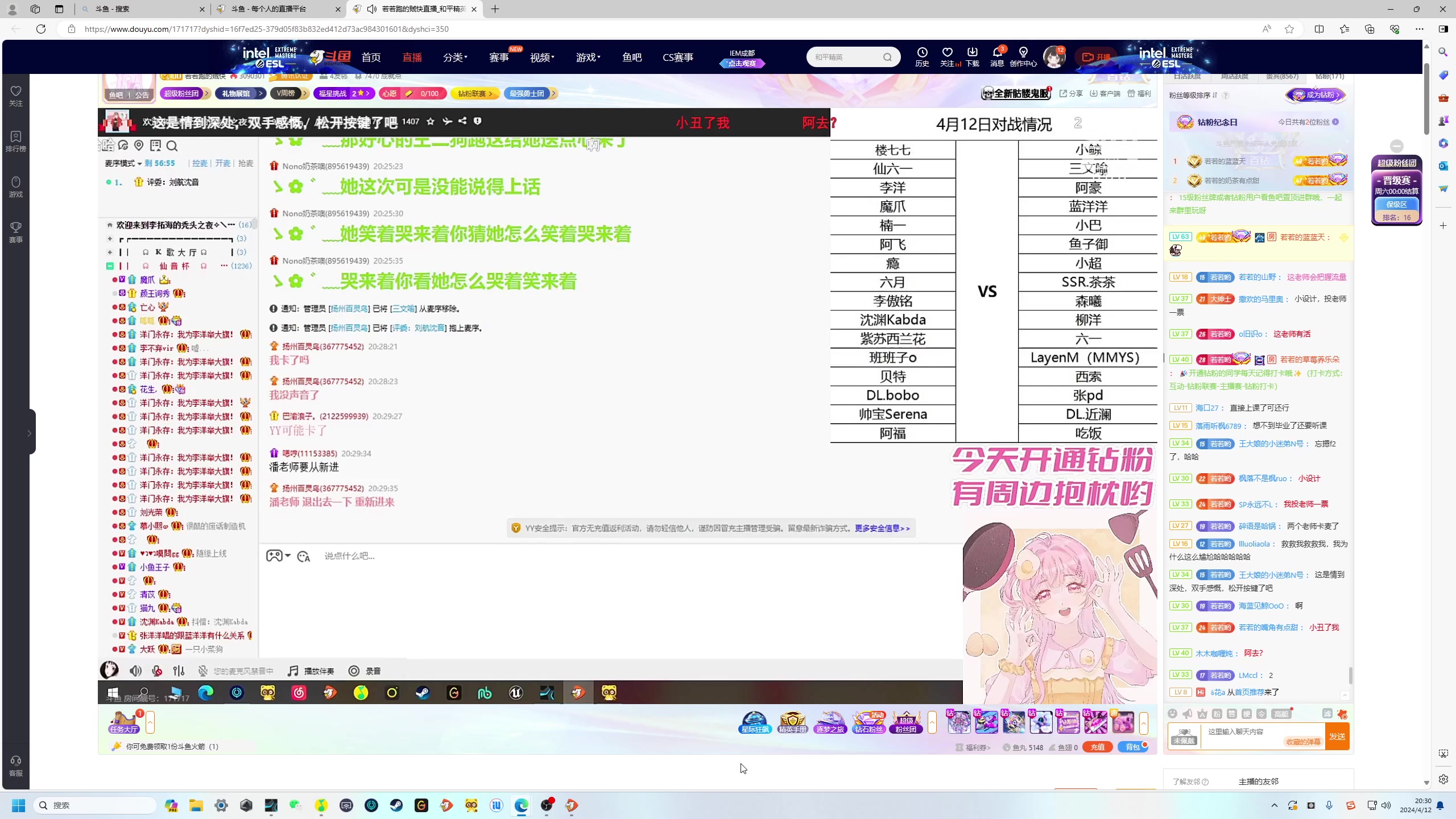Switch to the 周活跃度 tab
Image resolution: width=1456 pixels, height=819 pixels.
[1235, 76]
